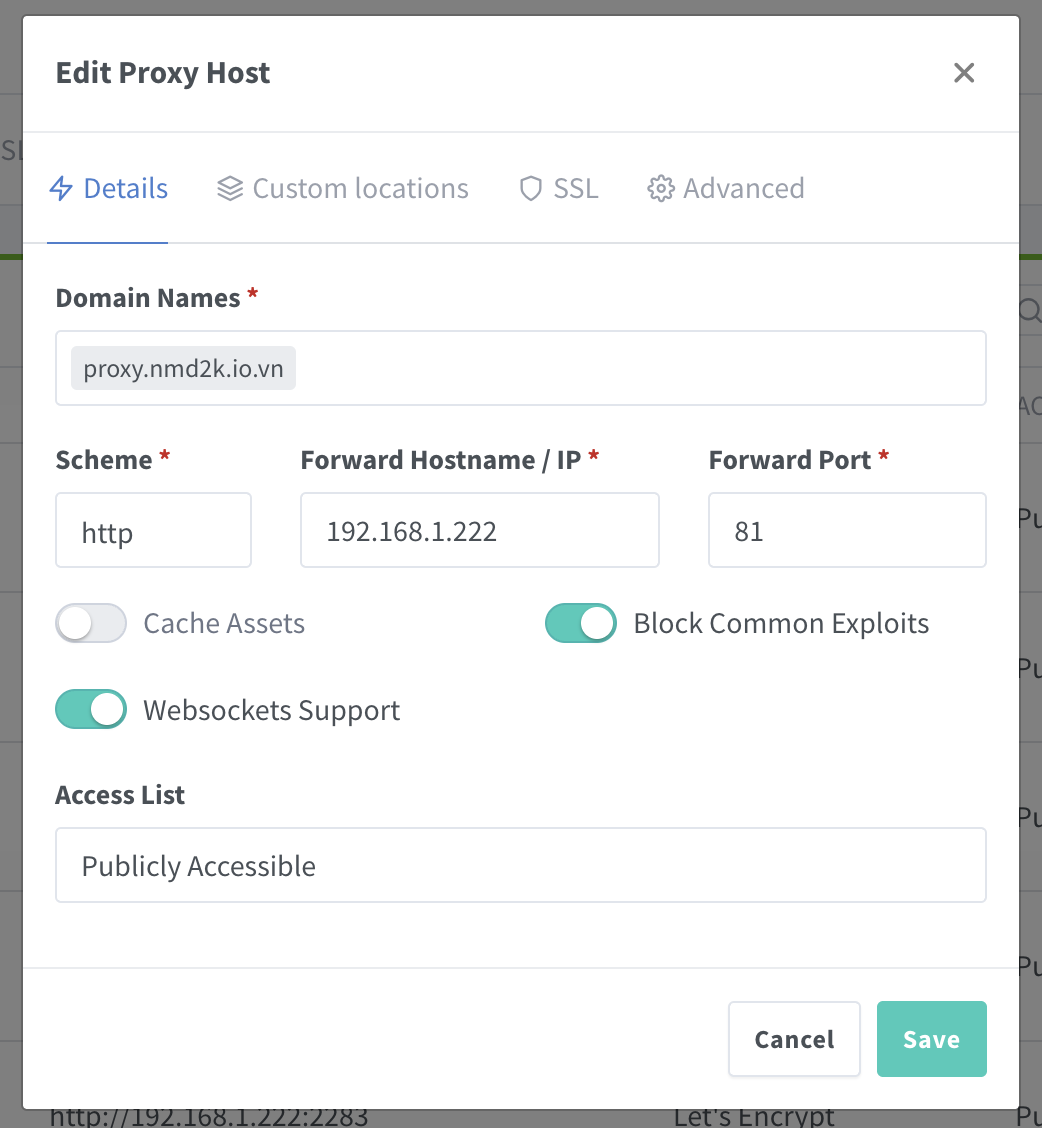Turn off the Websockets Support toggle

tap(91, 710)
